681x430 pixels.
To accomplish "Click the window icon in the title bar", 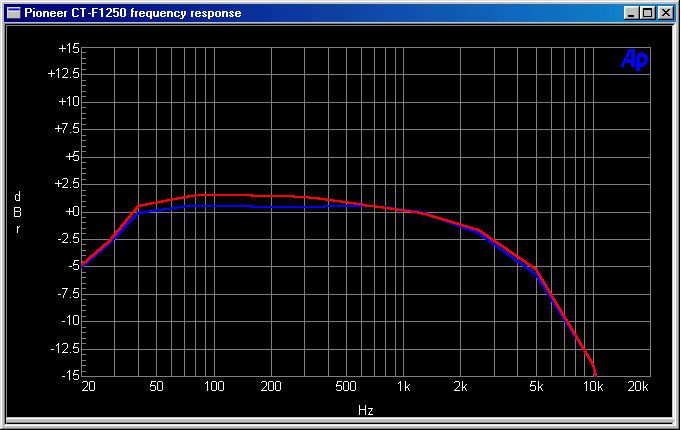I will pos(14,13).
